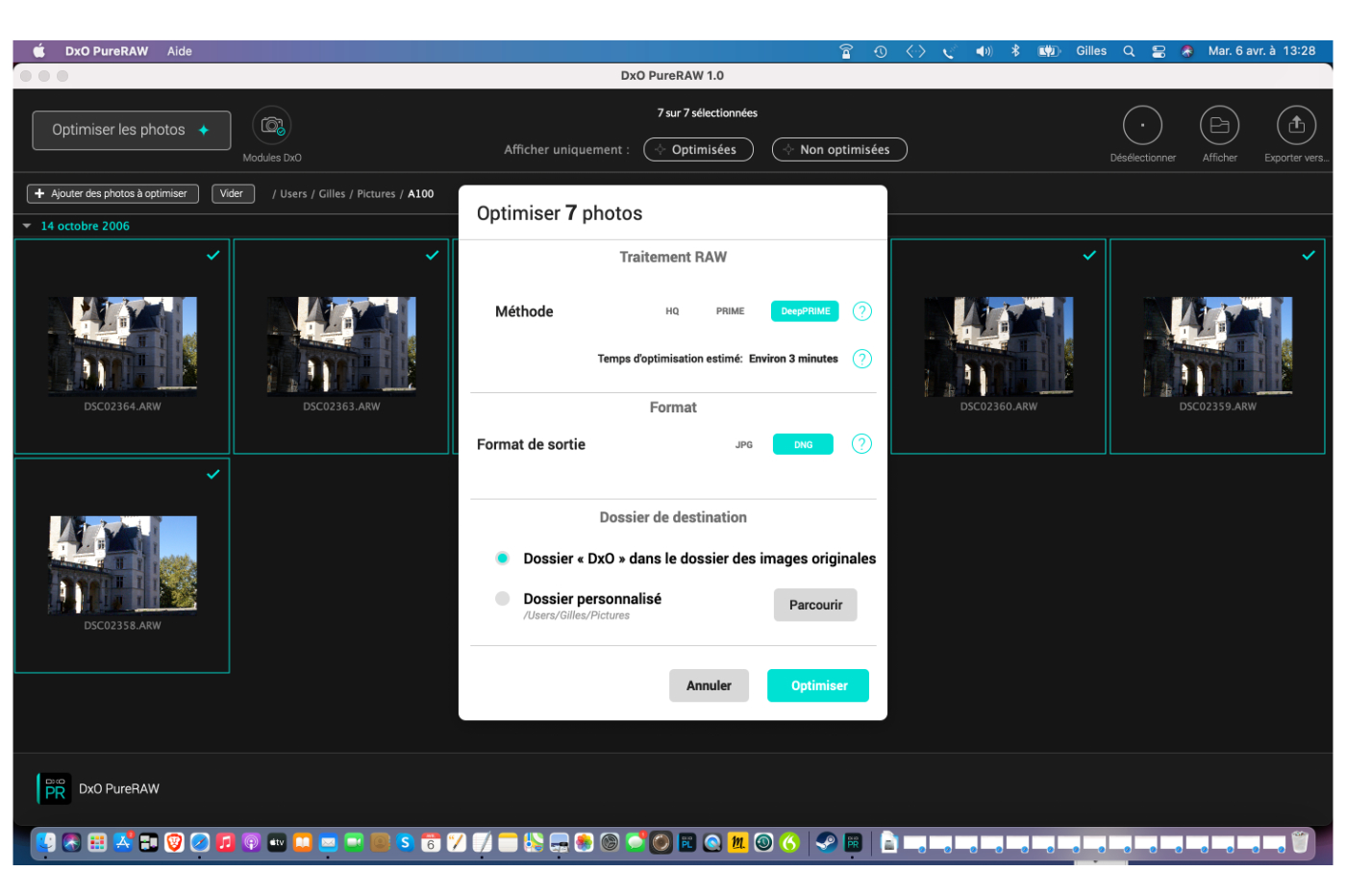Toggle the Optimisées filter
The width and height of the screenshot is (1346, 896).
[x=698, y=150]
